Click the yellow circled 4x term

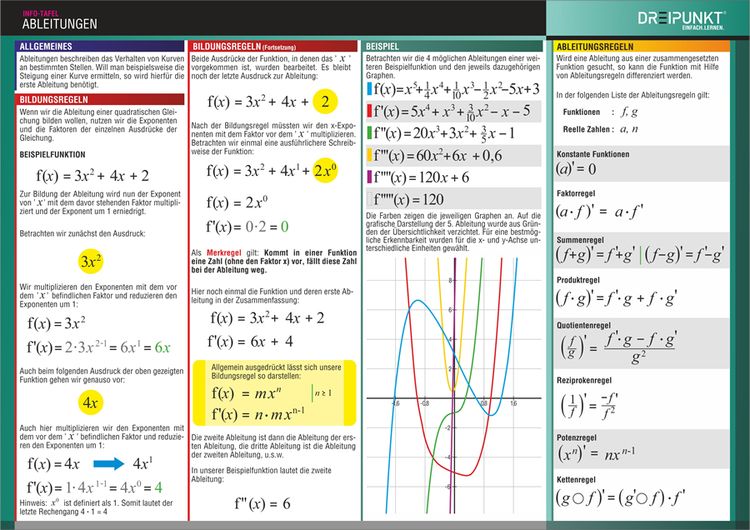point(90,402)
